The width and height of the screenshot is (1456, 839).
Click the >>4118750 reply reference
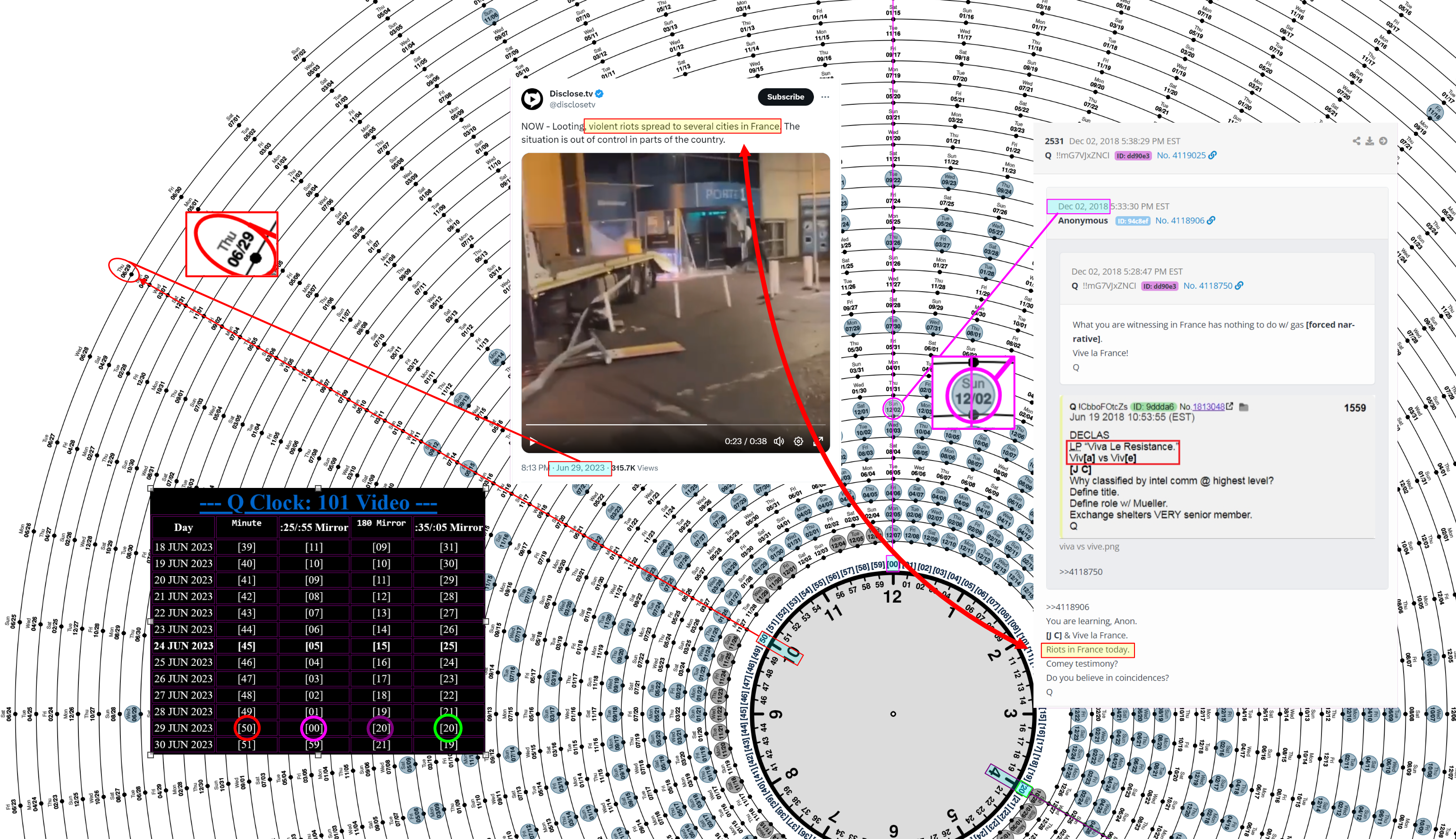click(1080, 571)
